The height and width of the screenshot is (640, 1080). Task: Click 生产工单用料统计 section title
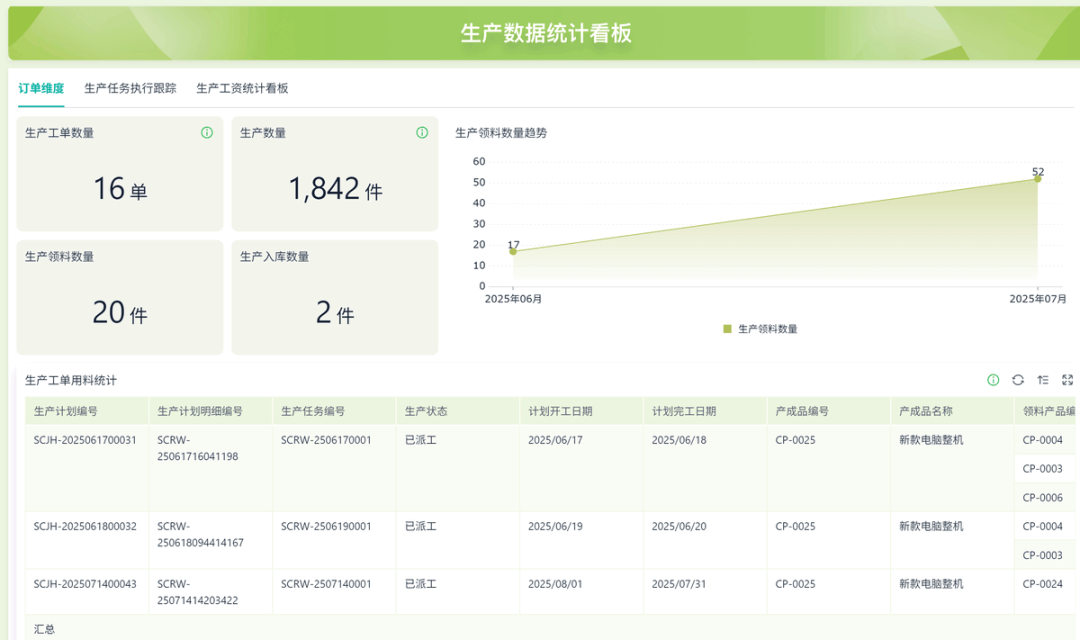(x=71, y=380)
